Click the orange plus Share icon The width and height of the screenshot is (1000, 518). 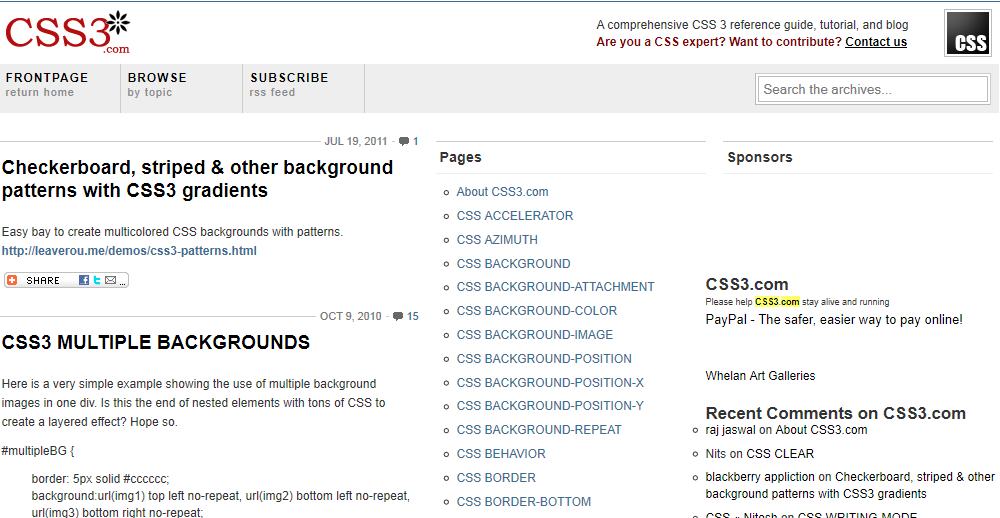pyautogui.click(x=12, y=280)
